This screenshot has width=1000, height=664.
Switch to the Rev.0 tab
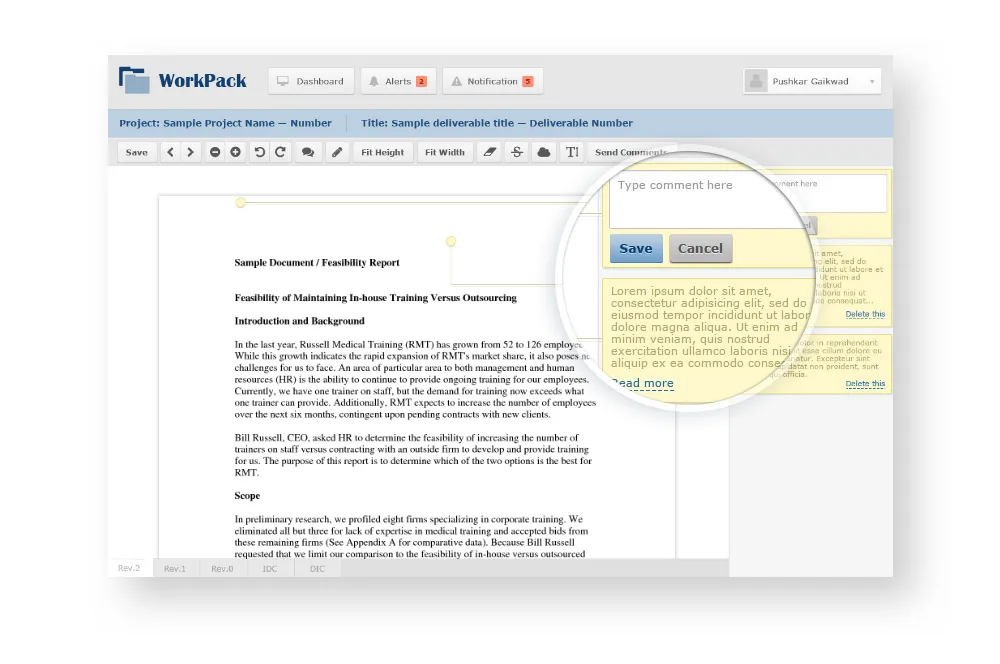222,568
